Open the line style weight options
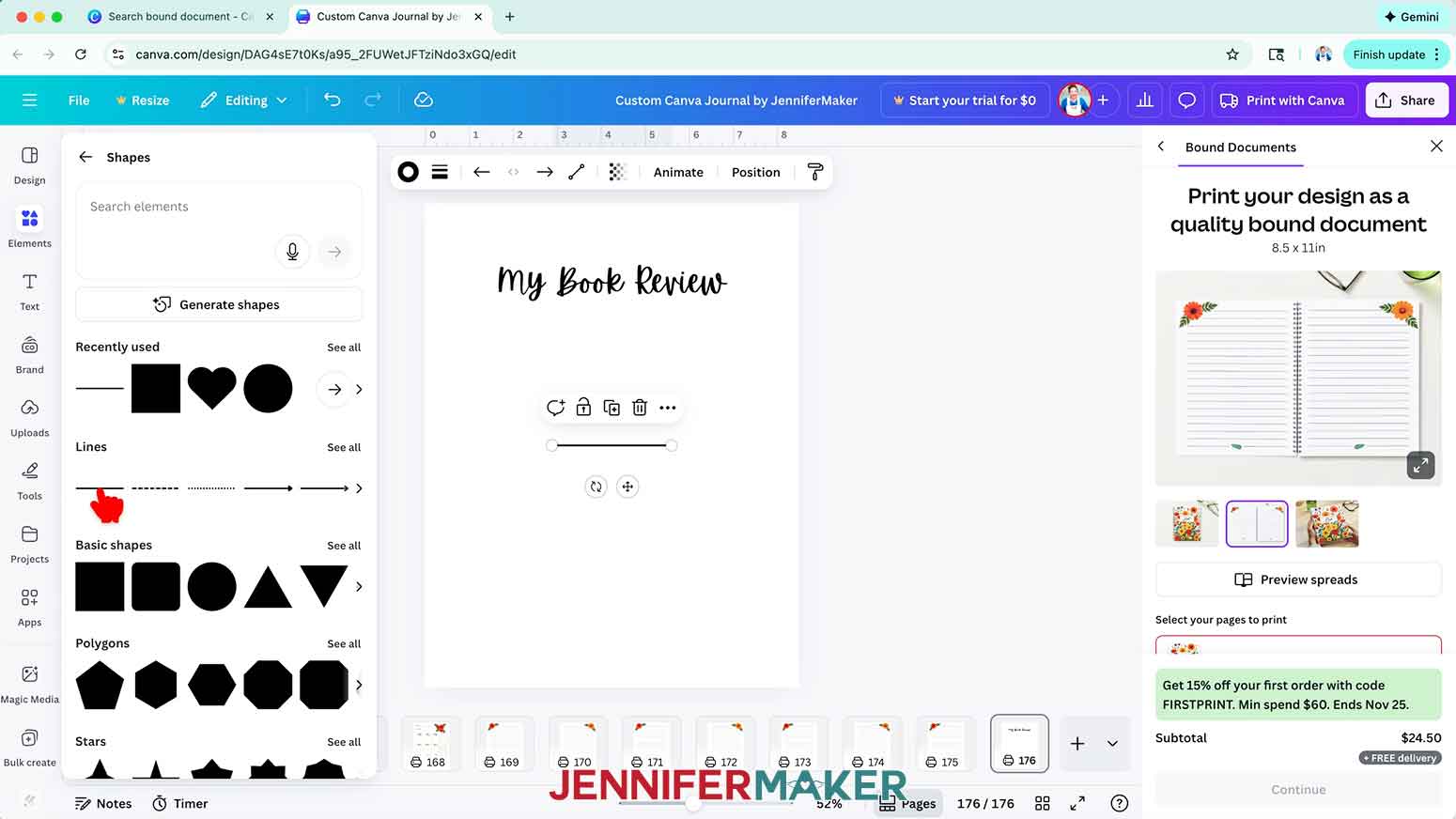1456x819 pixels. [x=440, y=172]
